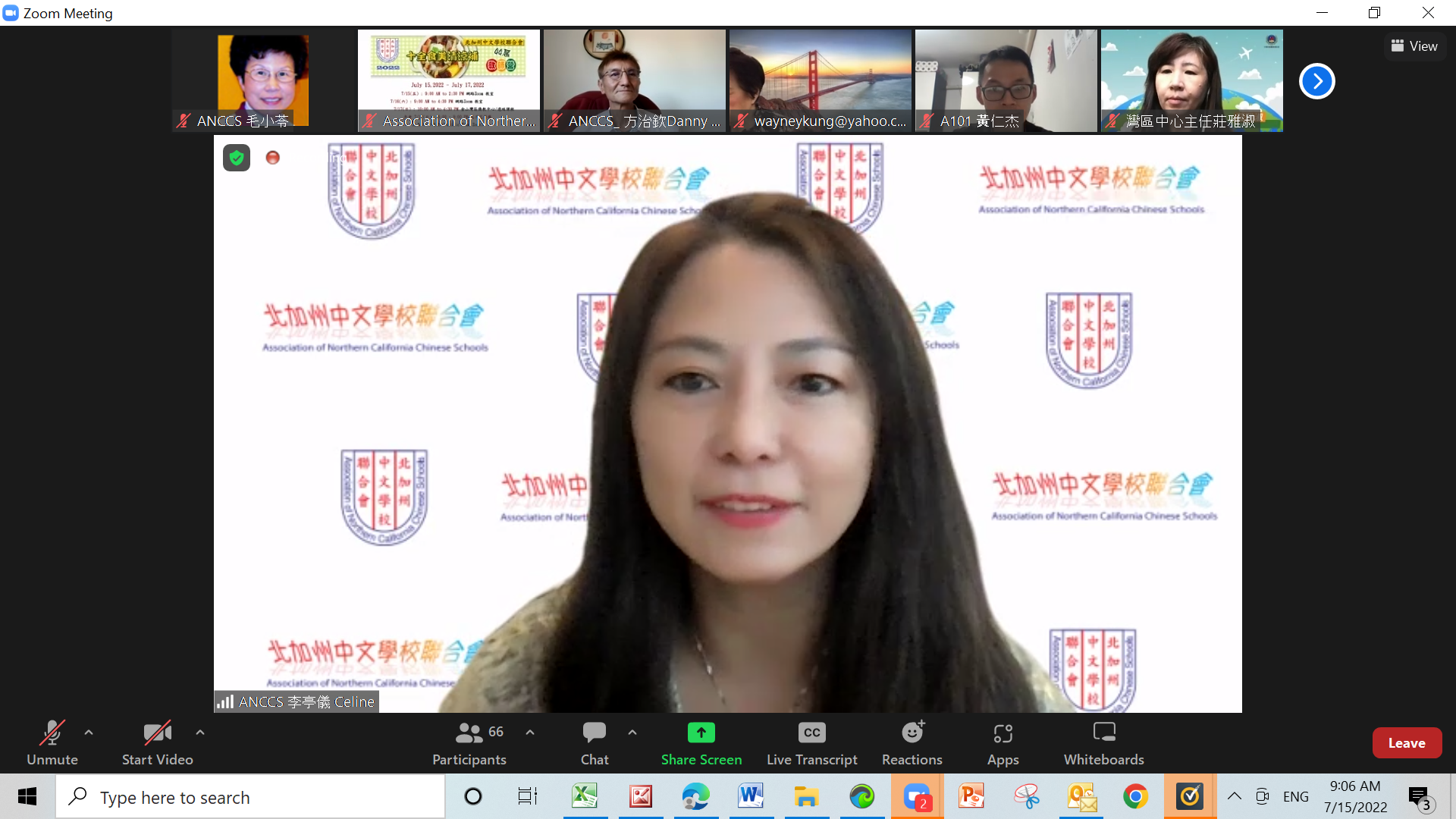Open the red PDF app in taskbar
Viewport: 1456px width, 819px height.
pyautogui.click(x=641, y=796)
